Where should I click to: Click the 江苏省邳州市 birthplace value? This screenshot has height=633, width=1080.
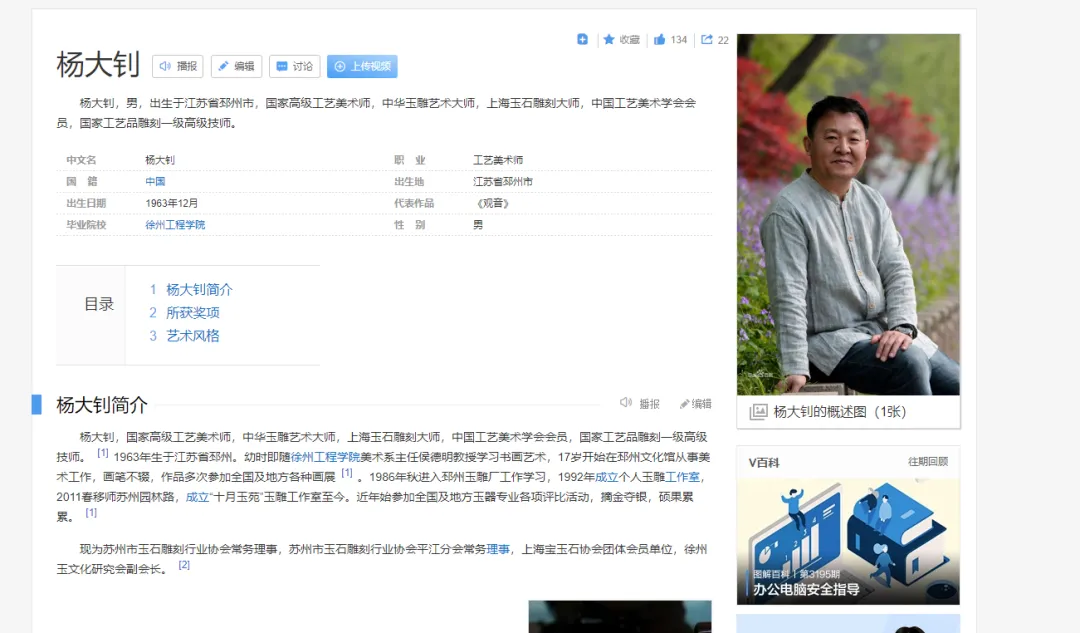[x=503, y=181]
